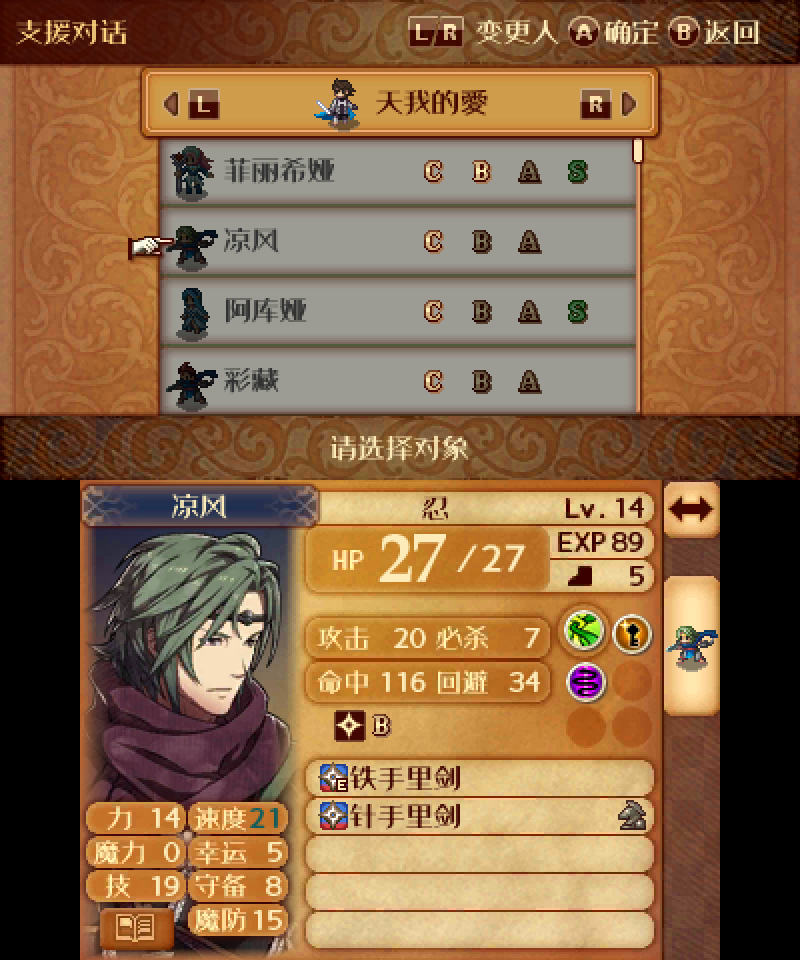This screenshot has width=800, height=960.
Task: Choose the A rank for 凉风
Action: click(x=529, y=242)
